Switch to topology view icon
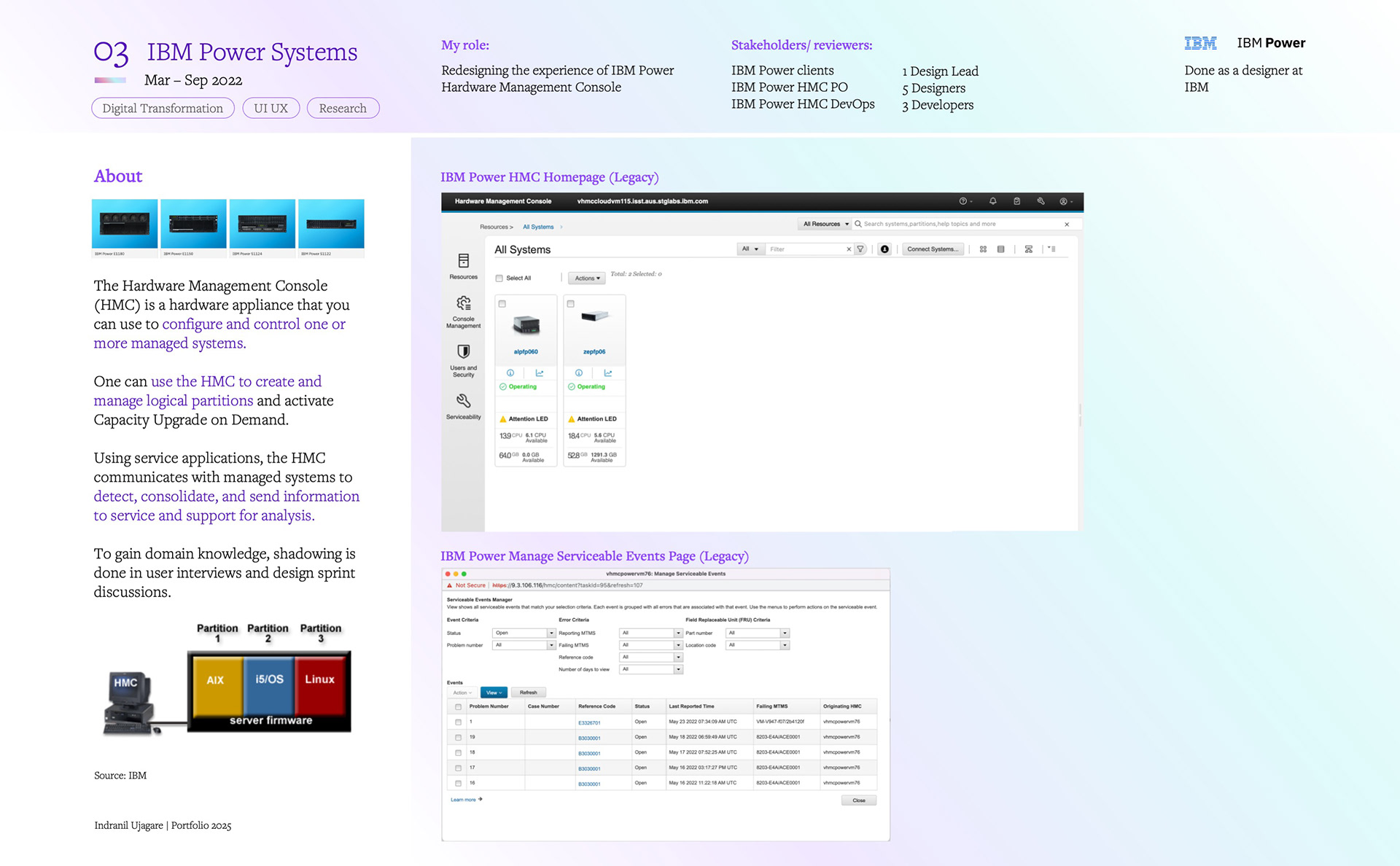1400x866 pixels. tap(1028, 249)
